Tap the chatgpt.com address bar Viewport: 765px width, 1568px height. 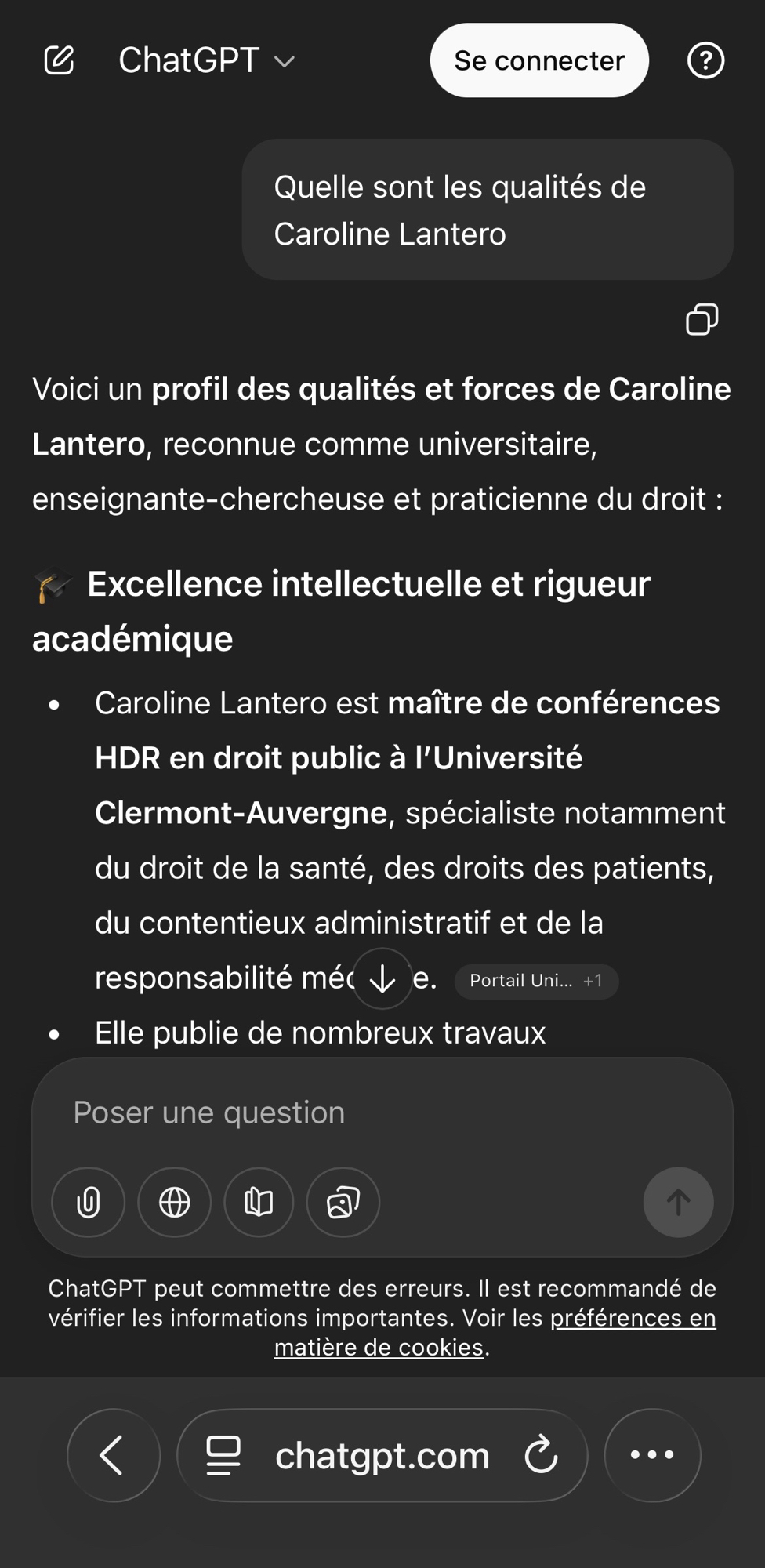[x=382, y=1455]
